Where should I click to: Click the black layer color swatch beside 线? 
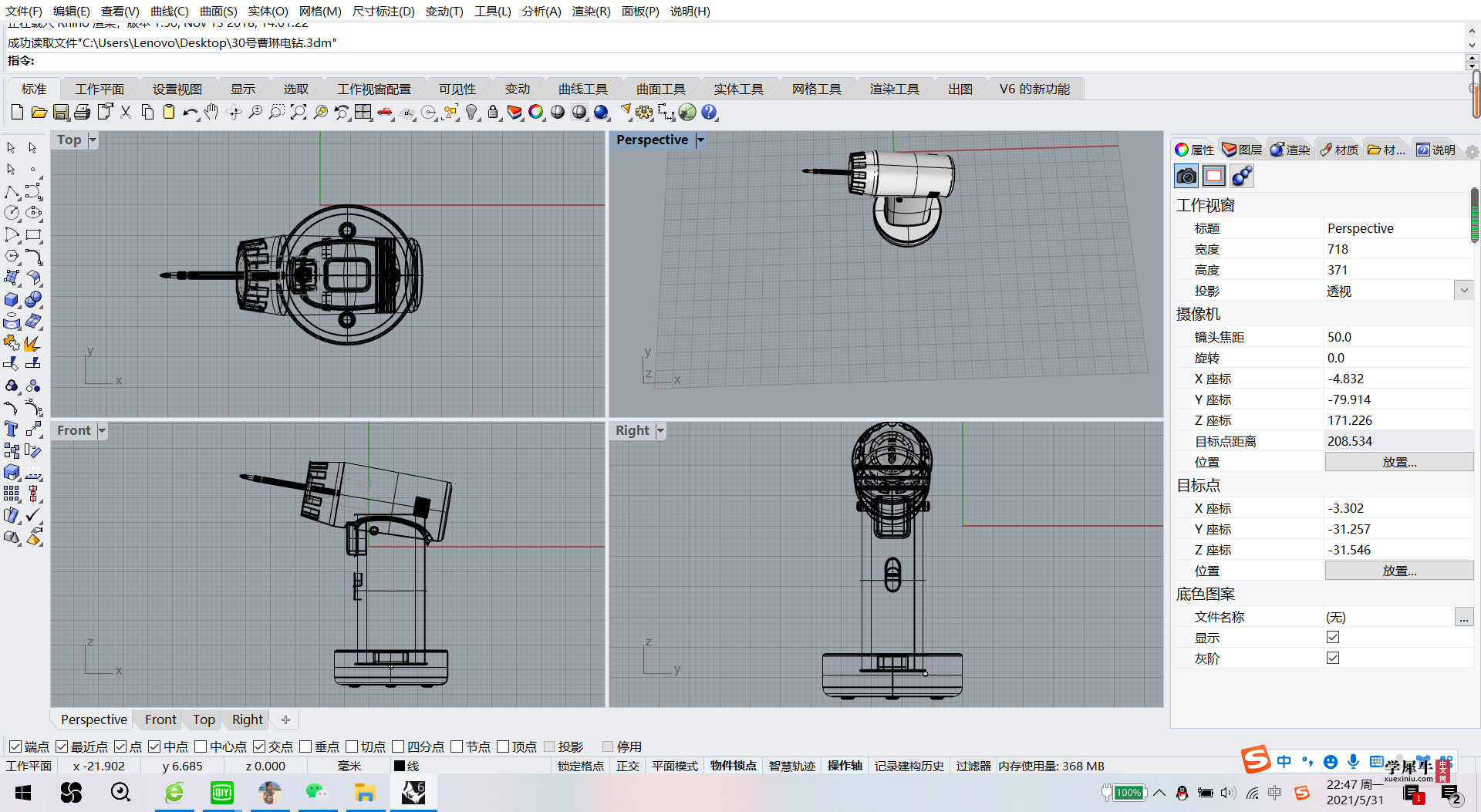[x=400, y=766]
